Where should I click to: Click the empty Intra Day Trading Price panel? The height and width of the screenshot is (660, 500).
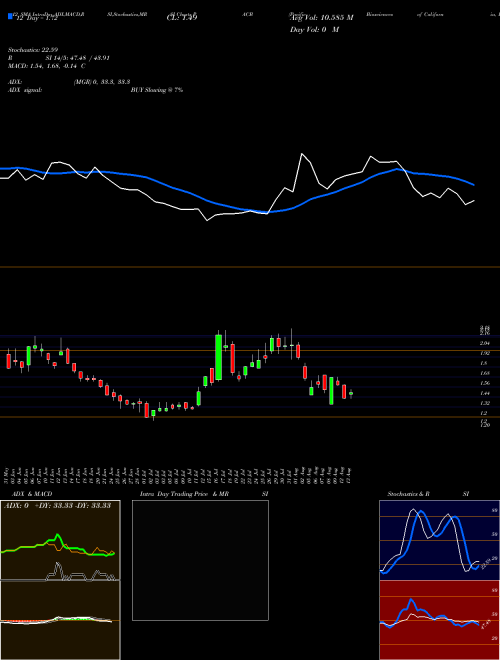pos(200,560)
